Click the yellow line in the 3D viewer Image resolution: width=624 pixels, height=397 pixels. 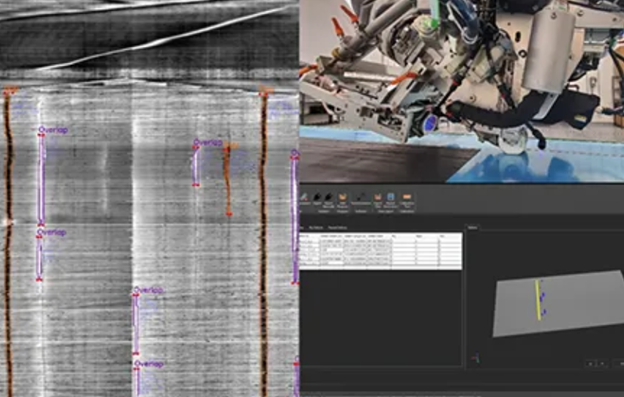point(538,300)
